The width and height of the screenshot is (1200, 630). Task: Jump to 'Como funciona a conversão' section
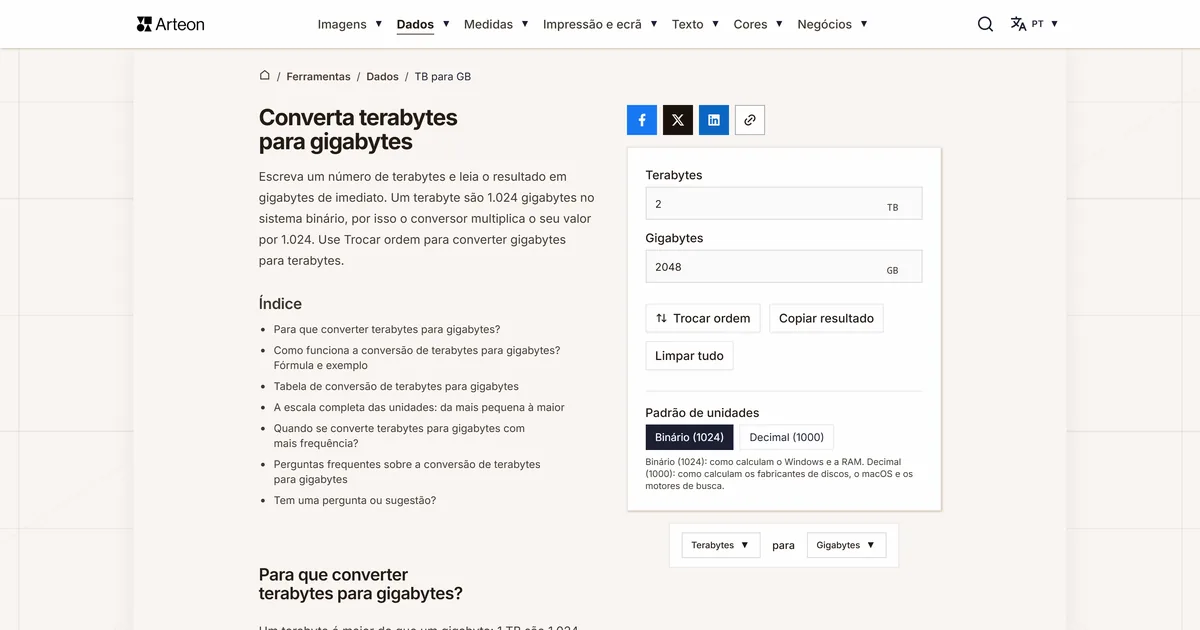pyautogui.click(x=417, y=358)
